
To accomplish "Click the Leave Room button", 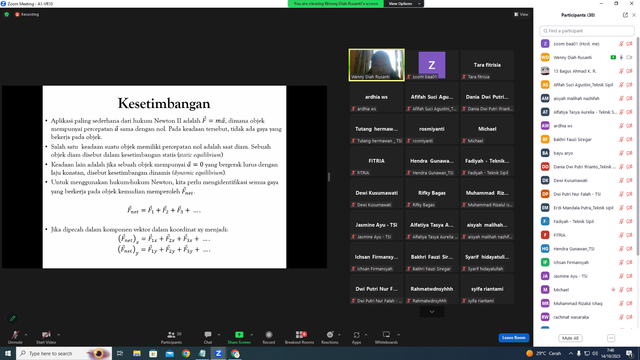I will [x=513, y=338].
